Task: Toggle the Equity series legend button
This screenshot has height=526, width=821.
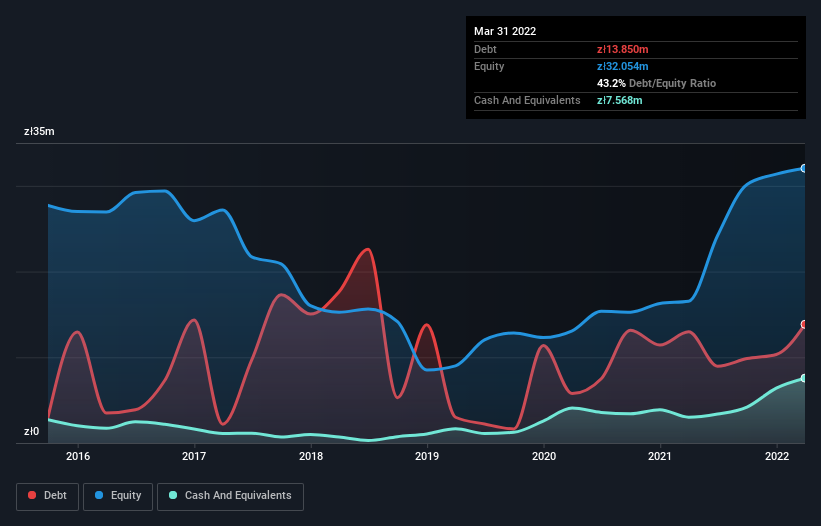Action: coord(118,496)
